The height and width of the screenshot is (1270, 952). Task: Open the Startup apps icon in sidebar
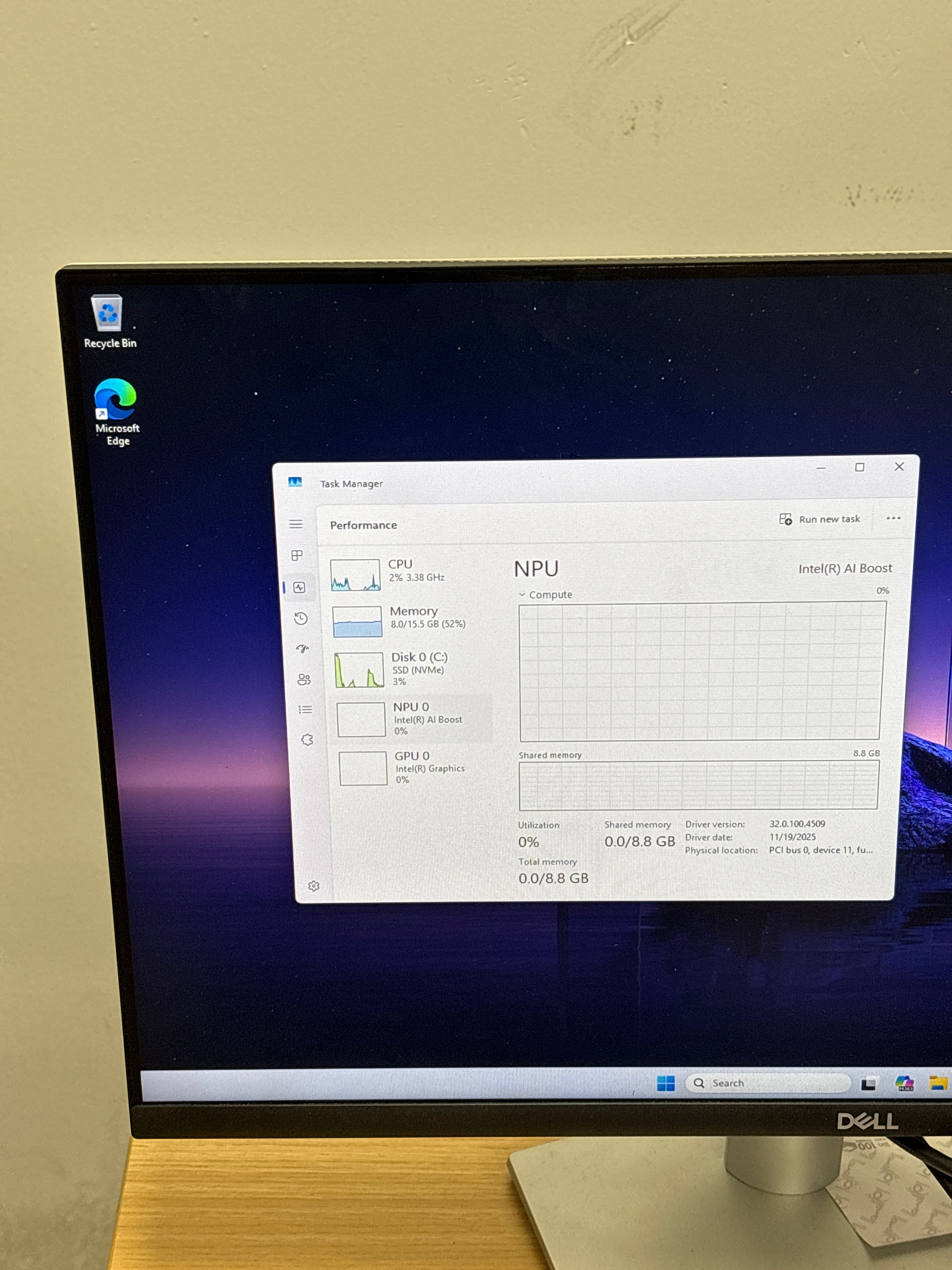pyautogui.click(x=303, y=649)
